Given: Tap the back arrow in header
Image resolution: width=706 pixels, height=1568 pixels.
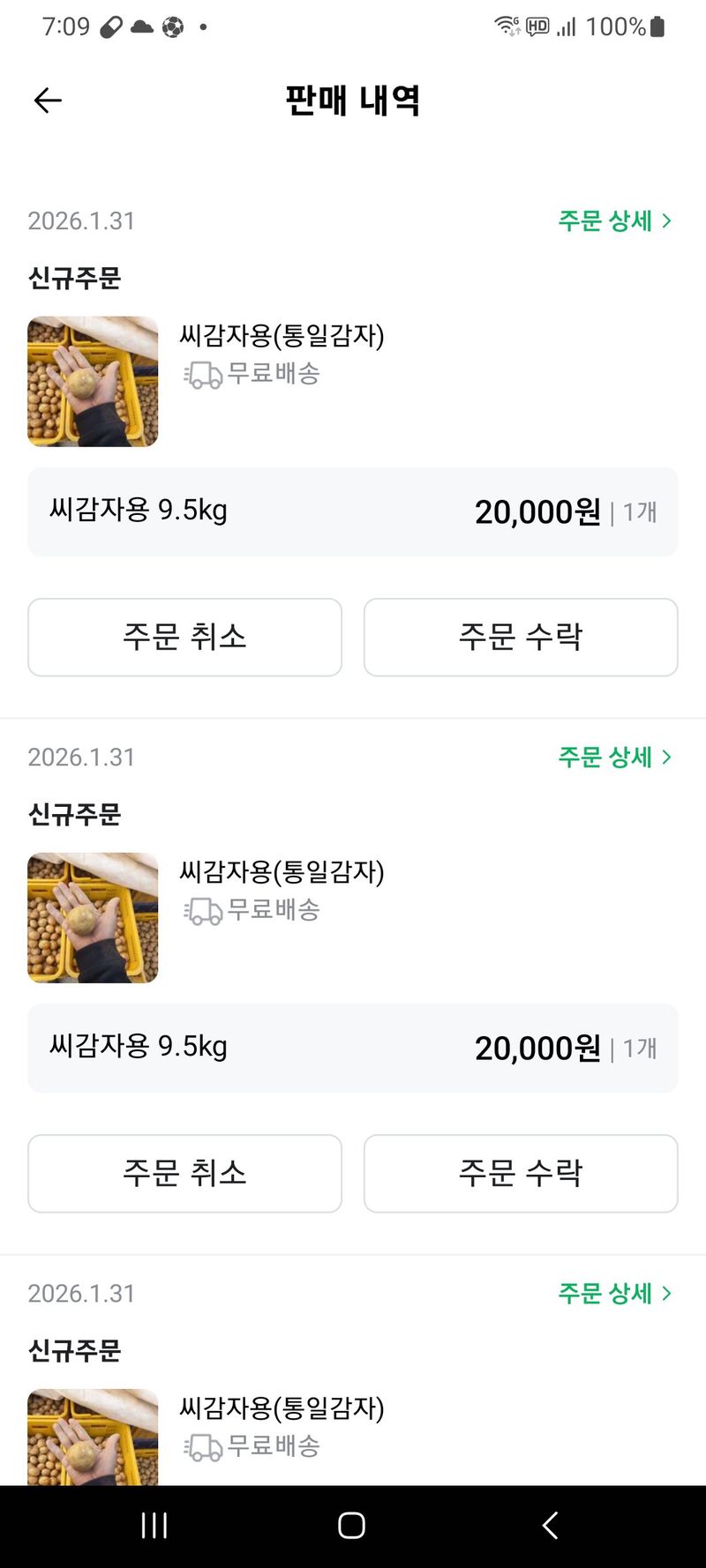Looking at the screenshot, I should 48,101.
